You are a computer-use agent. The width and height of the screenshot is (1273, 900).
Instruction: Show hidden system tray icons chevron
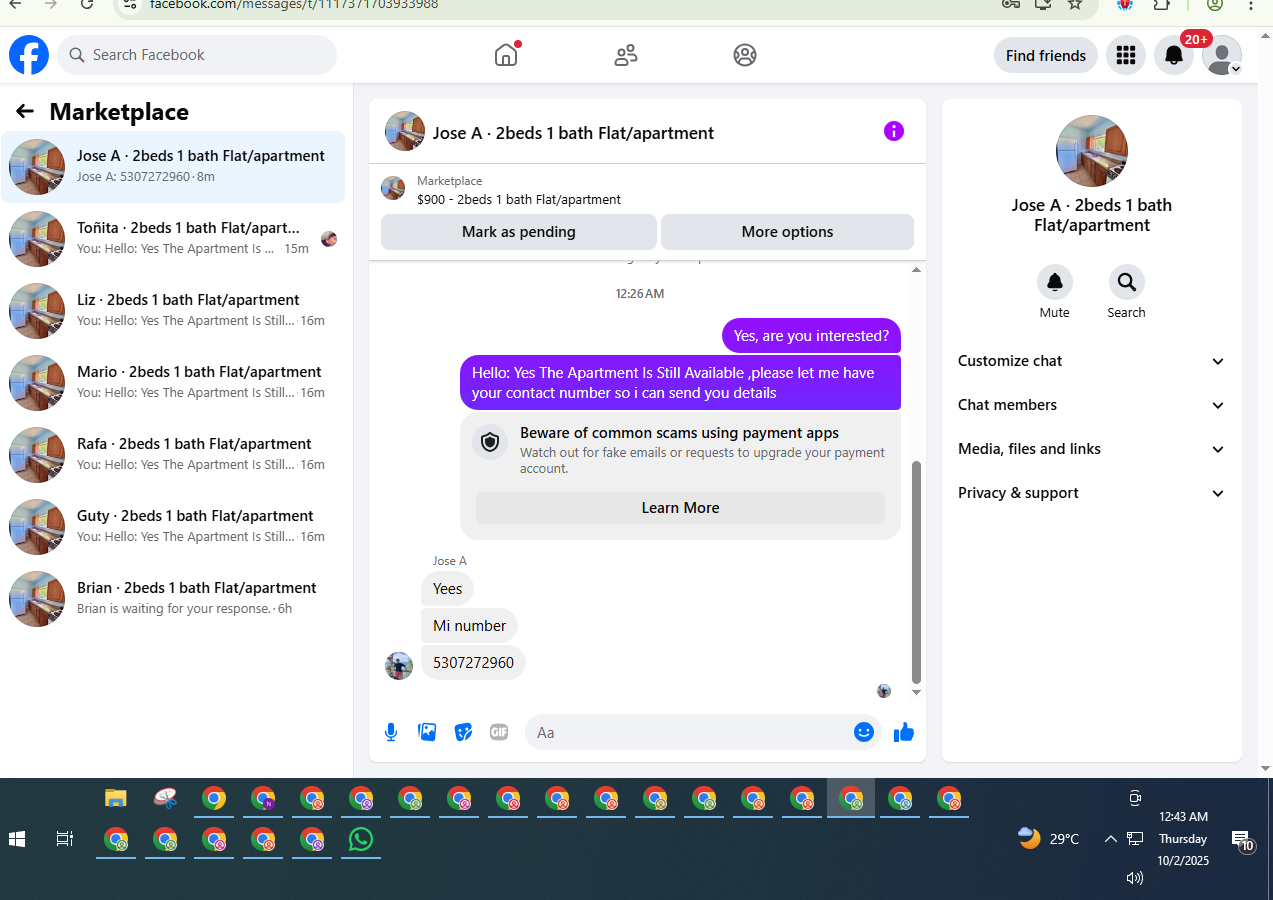[1110, 839]
